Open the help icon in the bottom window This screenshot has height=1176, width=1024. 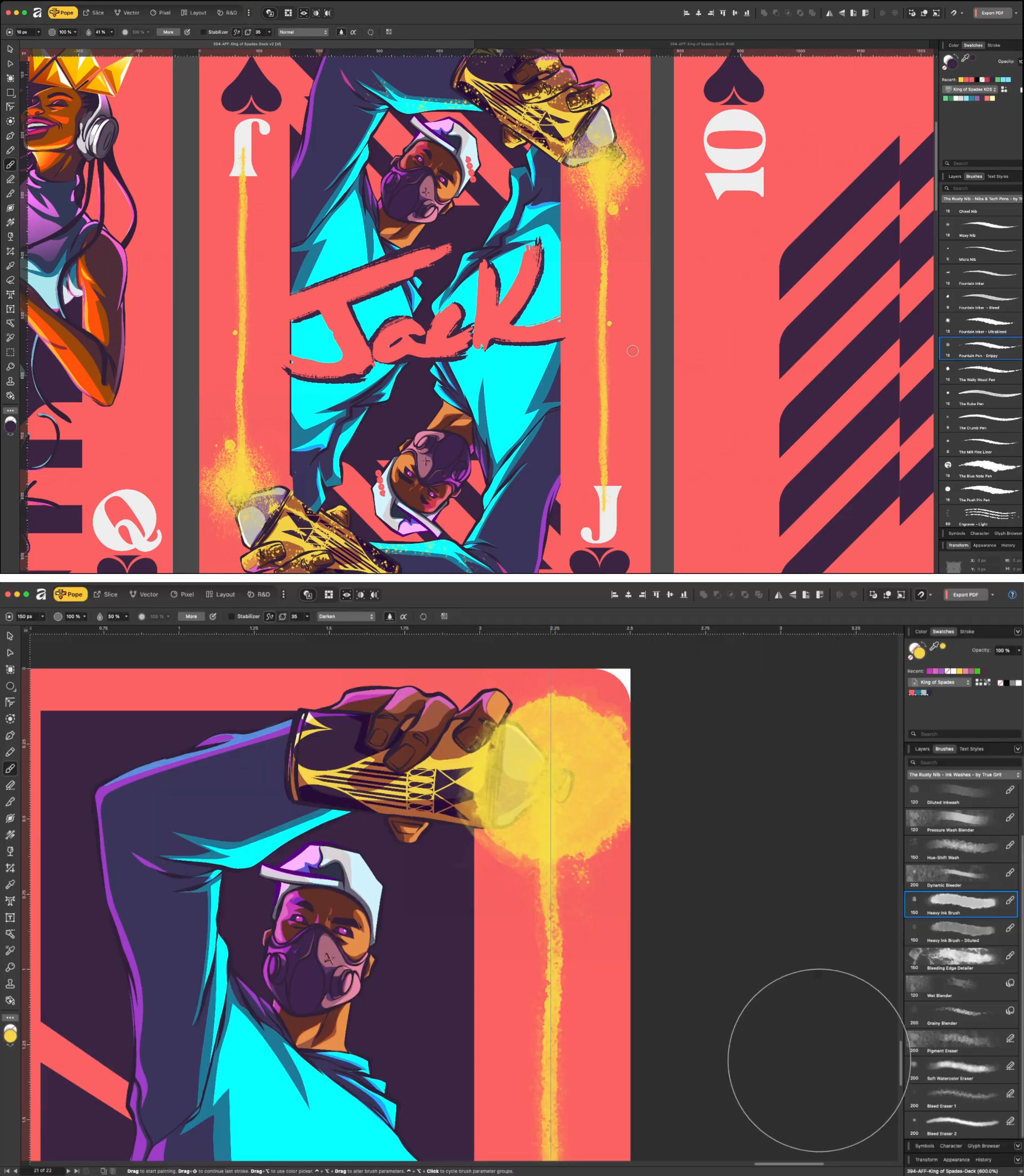tap(1012, 595)
